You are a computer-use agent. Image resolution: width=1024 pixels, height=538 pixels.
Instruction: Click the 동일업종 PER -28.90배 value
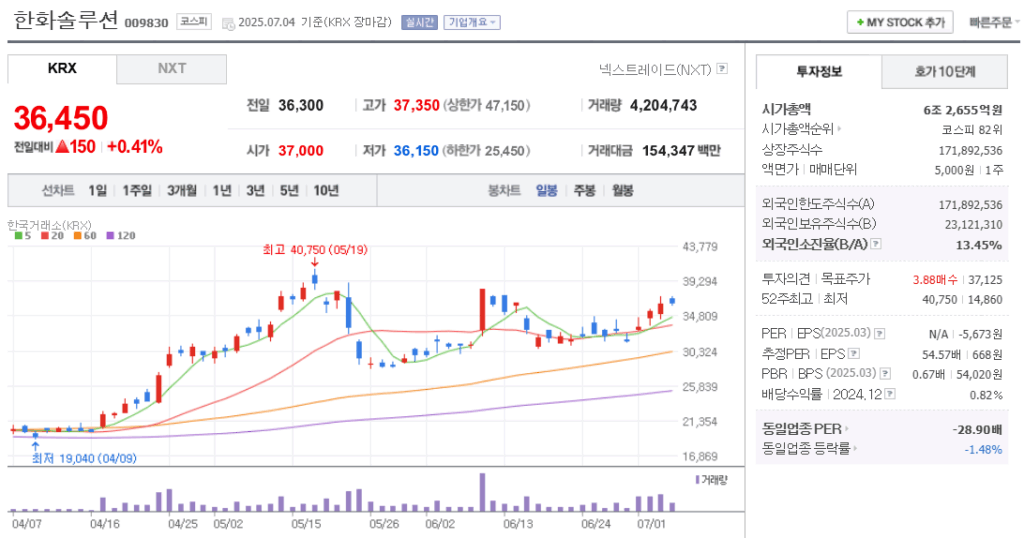pos(977,430)
